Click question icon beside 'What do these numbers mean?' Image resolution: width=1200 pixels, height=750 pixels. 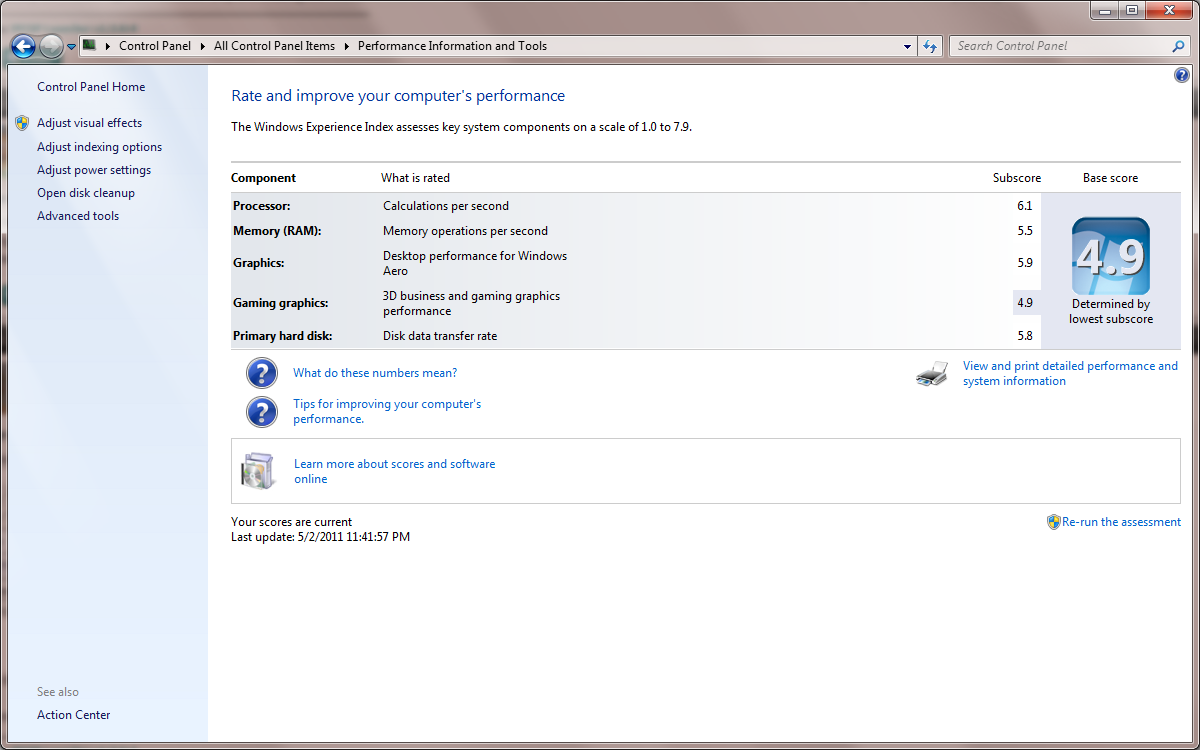[x=262, y=373]
